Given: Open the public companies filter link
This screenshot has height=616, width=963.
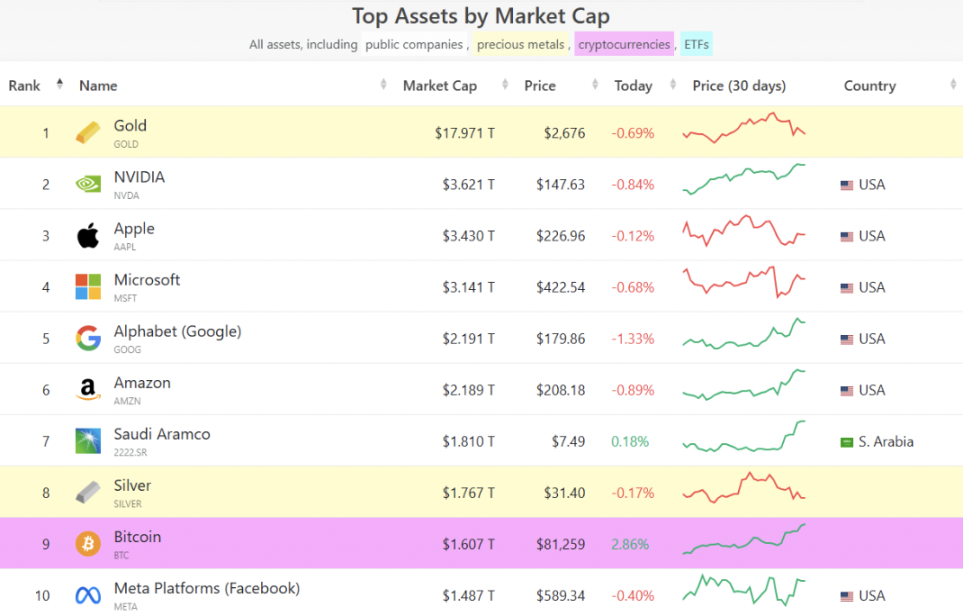Looking at the screenshot, I should (414, 44).
